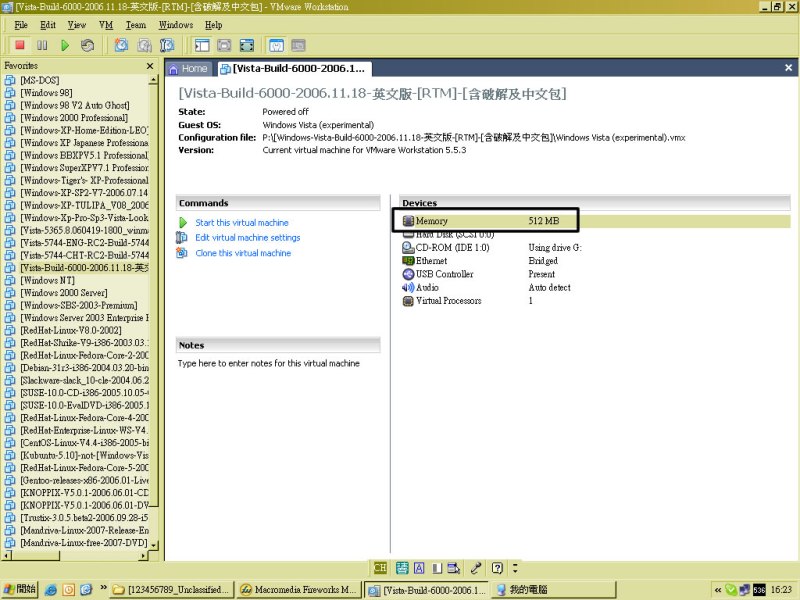
Task: Open the View menu
Action: 77,25
